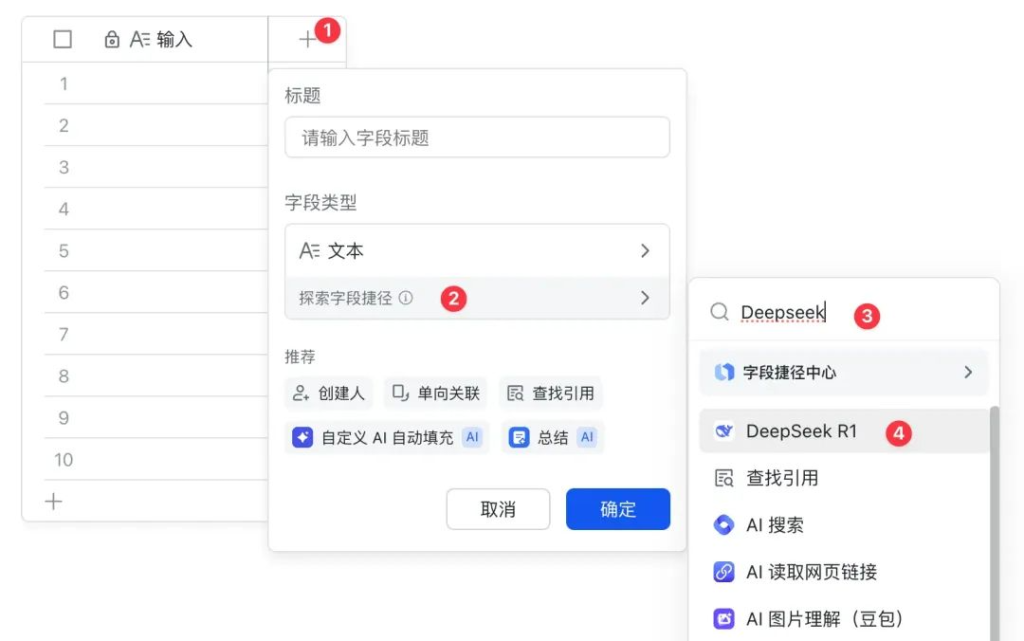The width and height of the screenshot is (1024, 641).
Task: Expand the 探索字段捷径 submenu arrow
Action: [x=645, y=298]
